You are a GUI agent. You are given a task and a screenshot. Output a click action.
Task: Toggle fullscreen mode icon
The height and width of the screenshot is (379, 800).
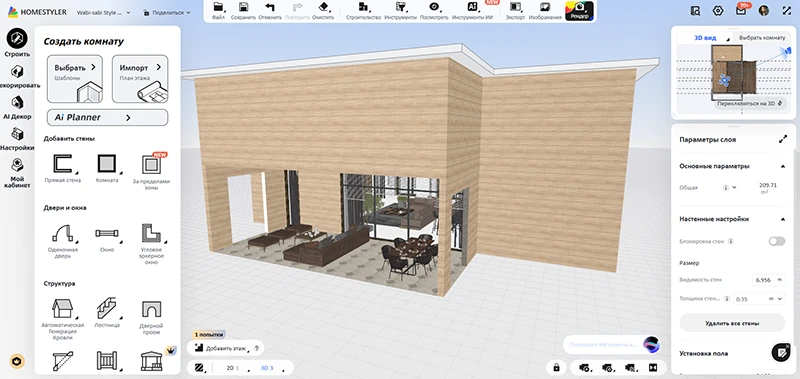[x=786, y=11]
